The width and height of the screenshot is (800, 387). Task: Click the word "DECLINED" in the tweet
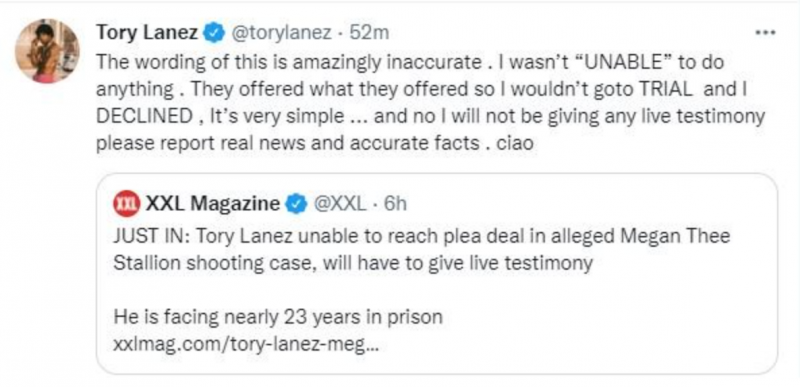[x=144, y=117]
